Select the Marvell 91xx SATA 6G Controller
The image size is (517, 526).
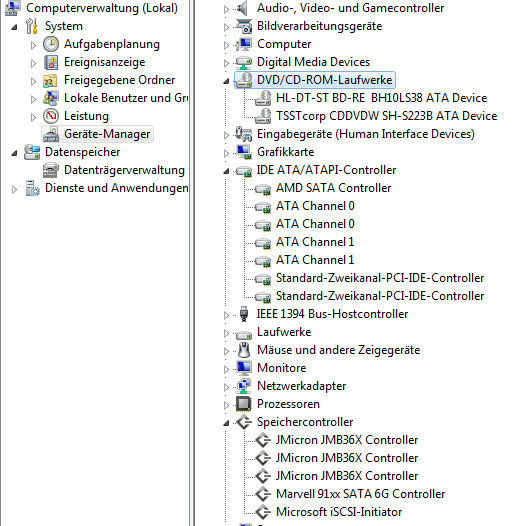(360, 494)
